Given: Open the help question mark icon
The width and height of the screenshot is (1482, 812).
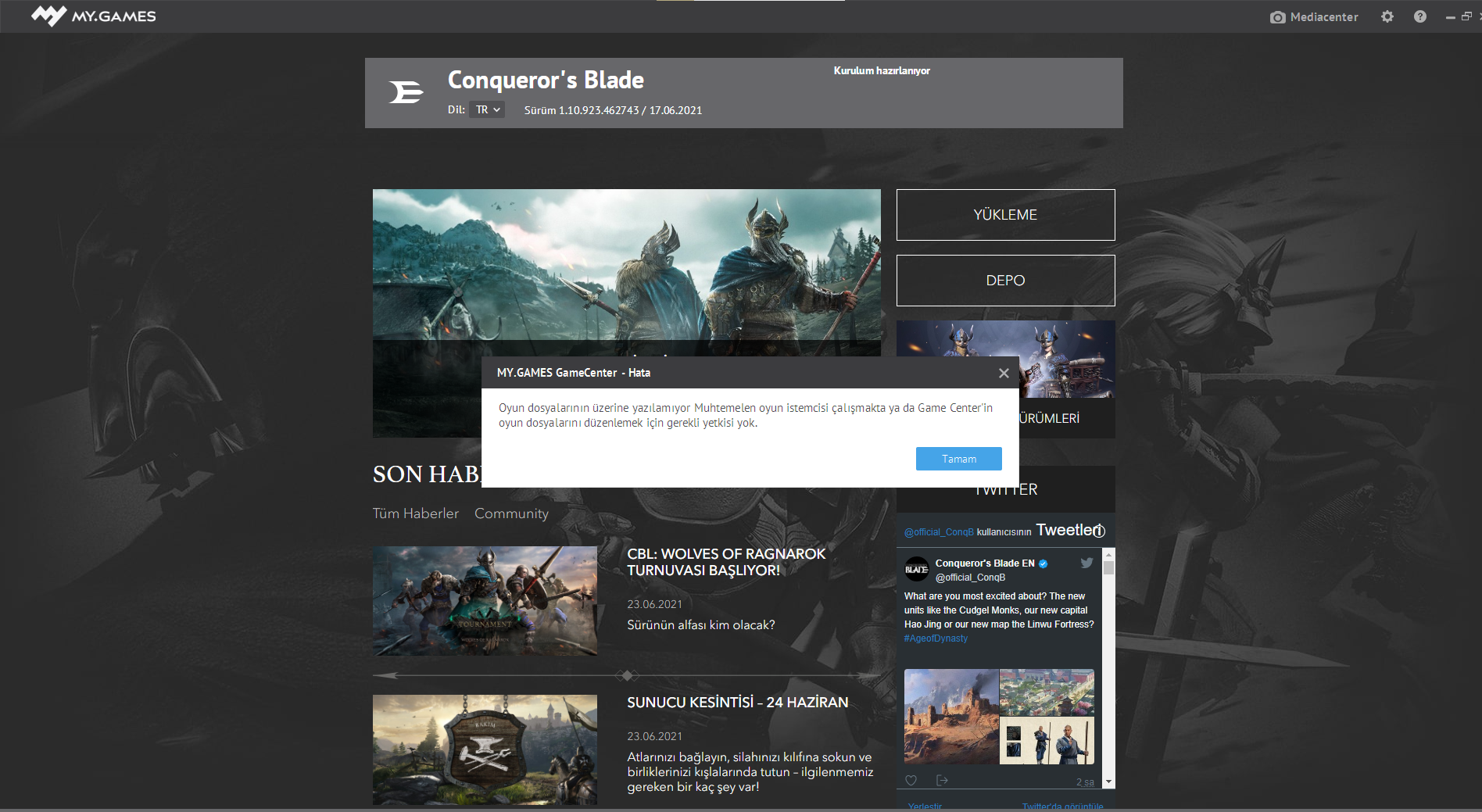Looking at the screenshot, I should (x=1420, y=16).
